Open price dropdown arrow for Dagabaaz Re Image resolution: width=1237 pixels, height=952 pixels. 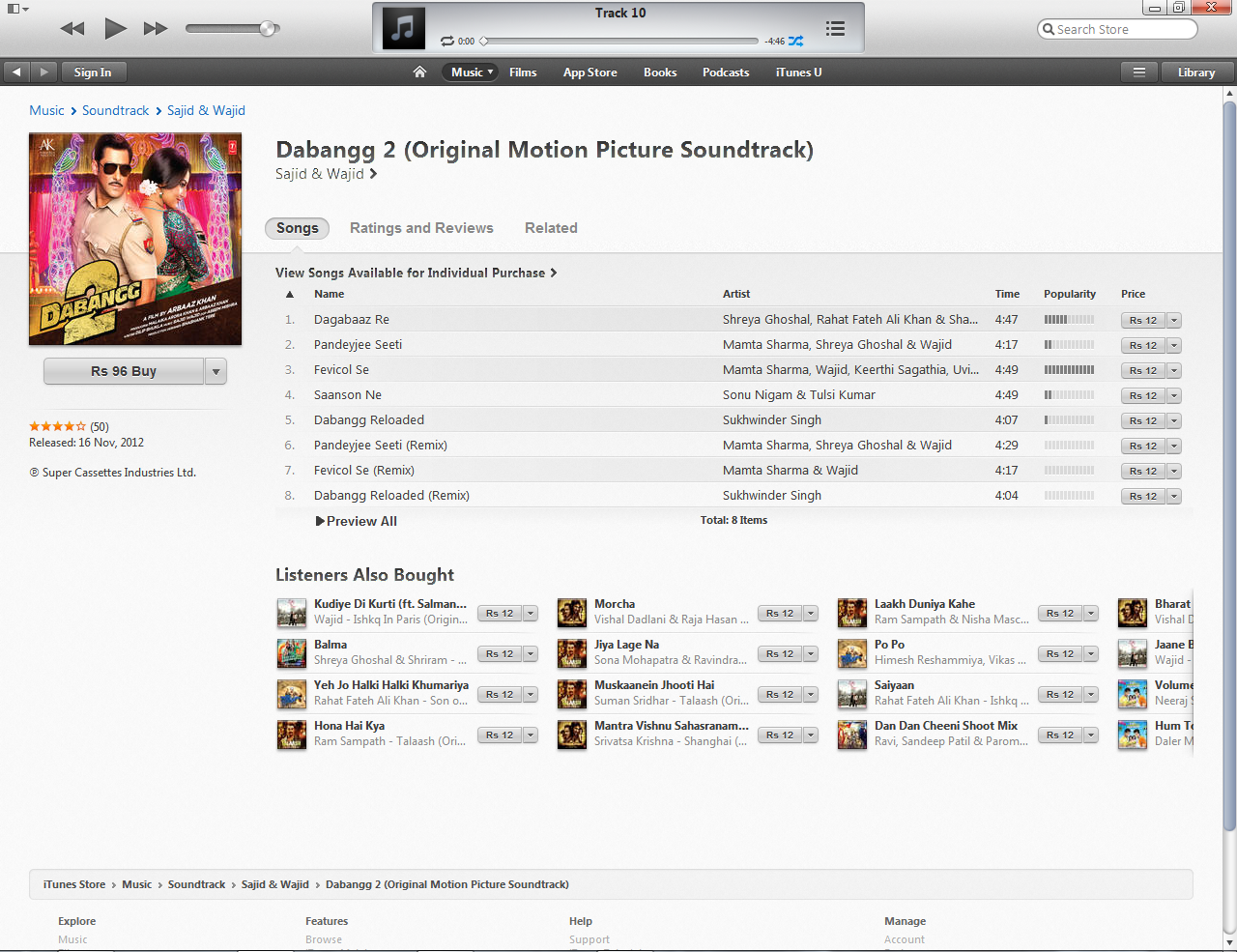[1174, 320]
